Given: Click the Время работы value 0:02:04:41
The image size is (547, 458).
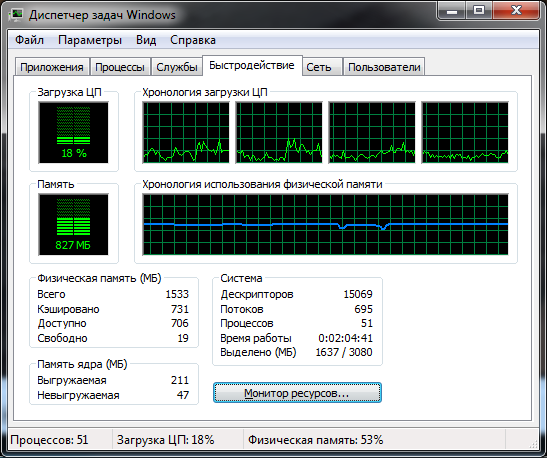Looking at the screenshot, I should point(345,338).
